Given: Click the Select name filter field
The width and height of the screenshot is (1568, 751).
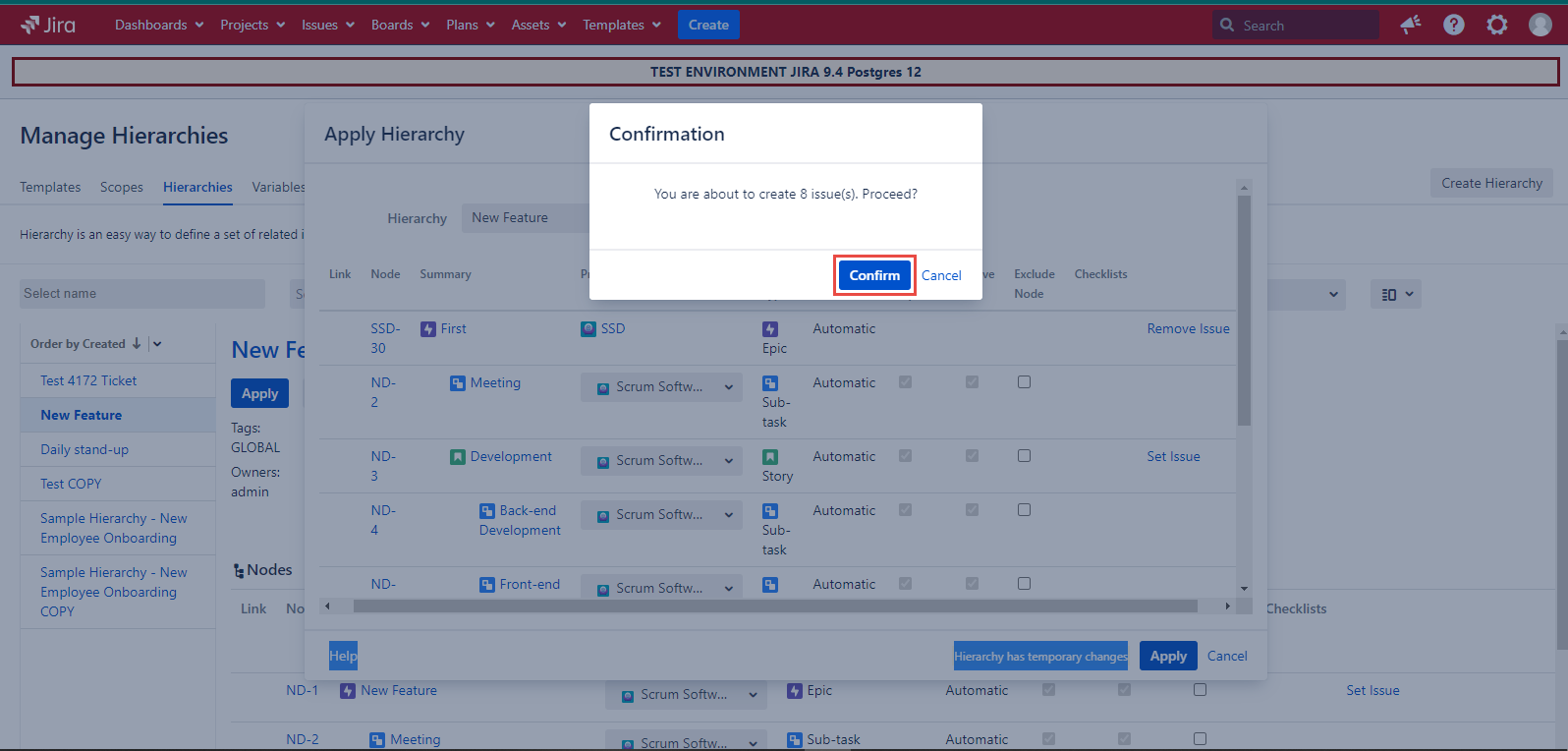Looking at the screenshot, I should click(x=142, y=294).
